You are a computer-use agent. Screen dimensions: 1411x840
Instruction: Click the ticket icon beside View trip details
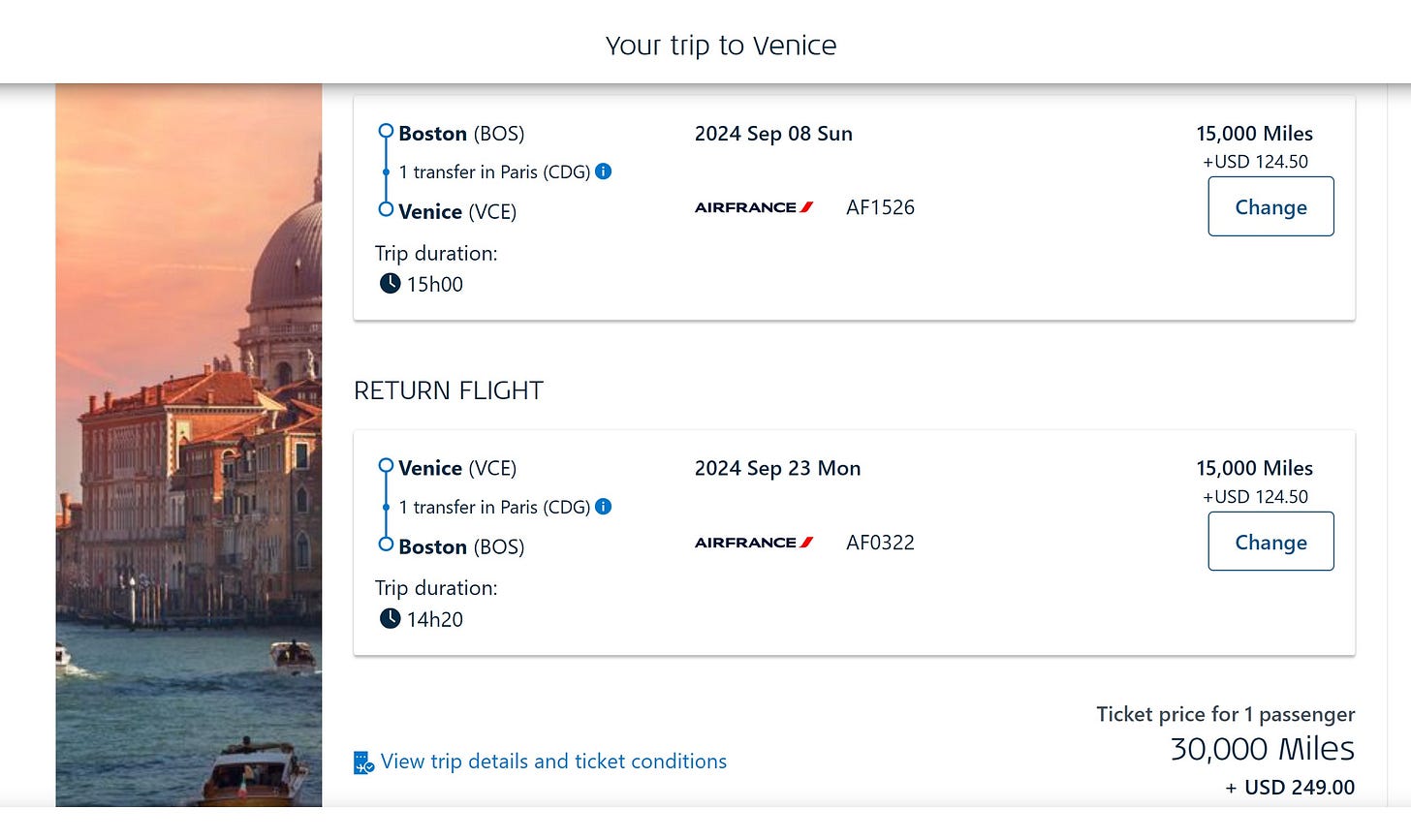coord(363,763)
